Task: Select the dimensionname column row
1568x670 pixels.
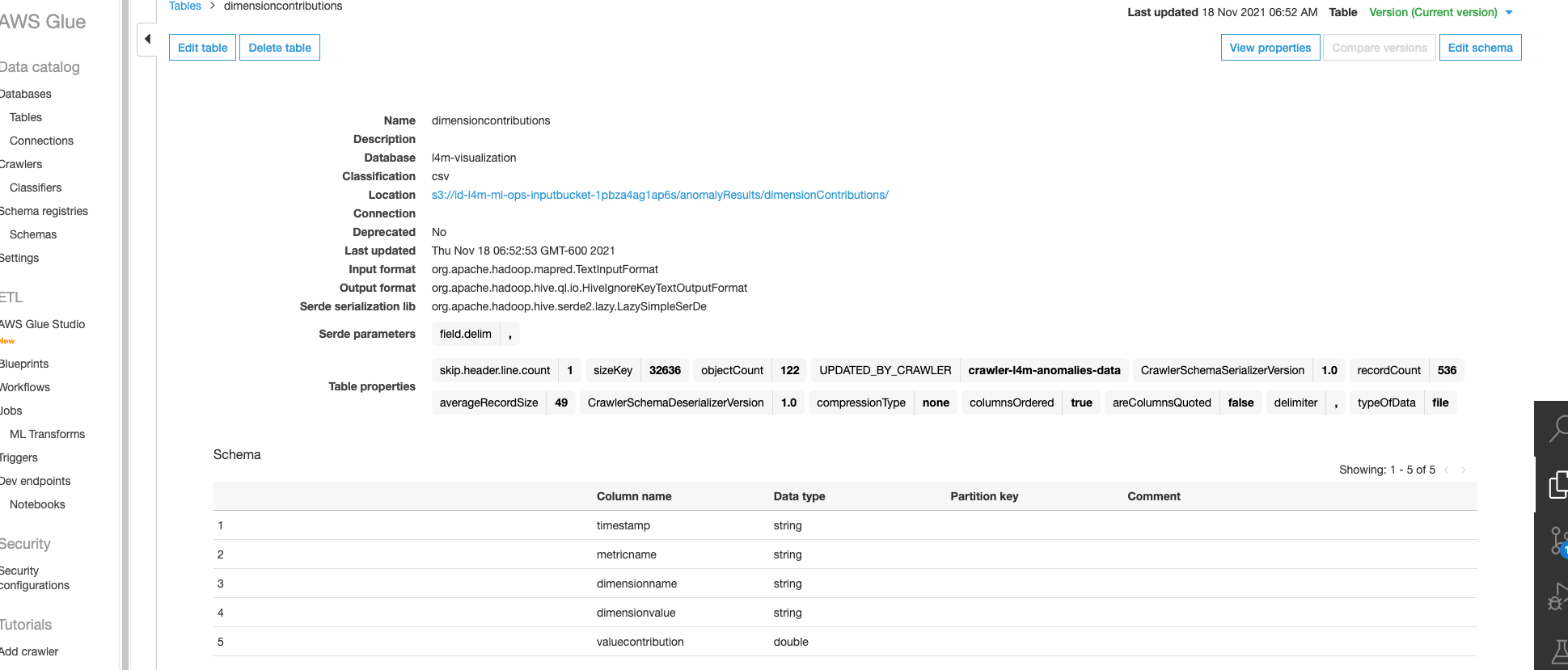Action: [x=845, y=584]
